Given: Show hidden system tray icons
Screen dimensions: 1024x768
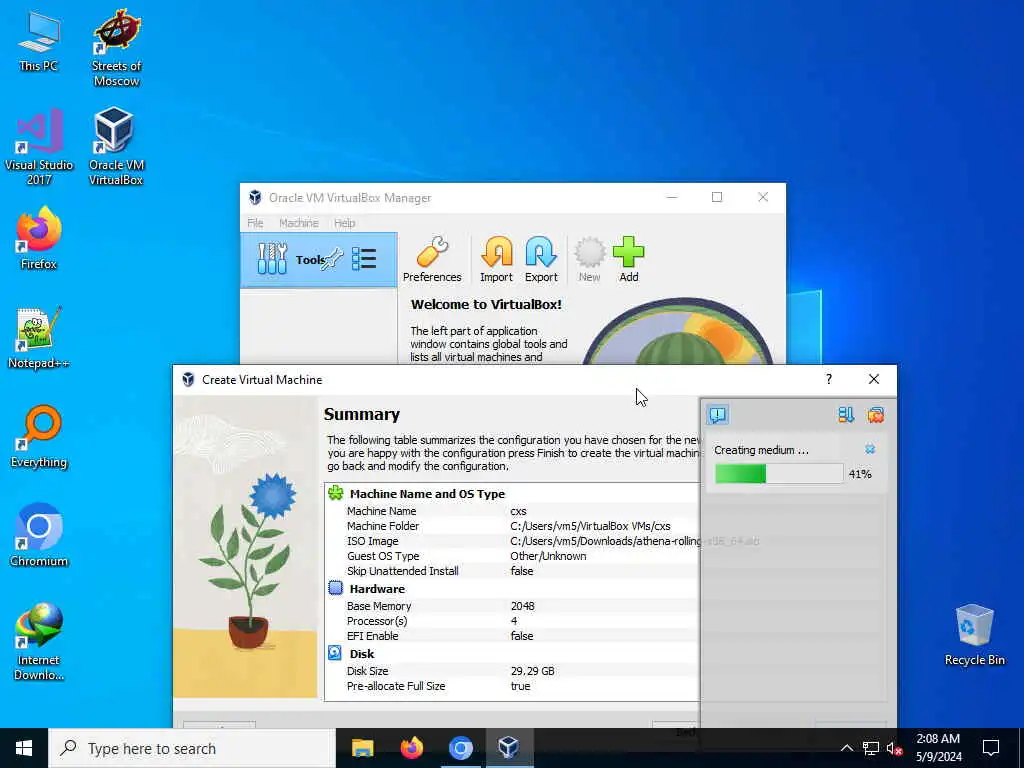Looking at the screenshot, I should tap(846, 748).
